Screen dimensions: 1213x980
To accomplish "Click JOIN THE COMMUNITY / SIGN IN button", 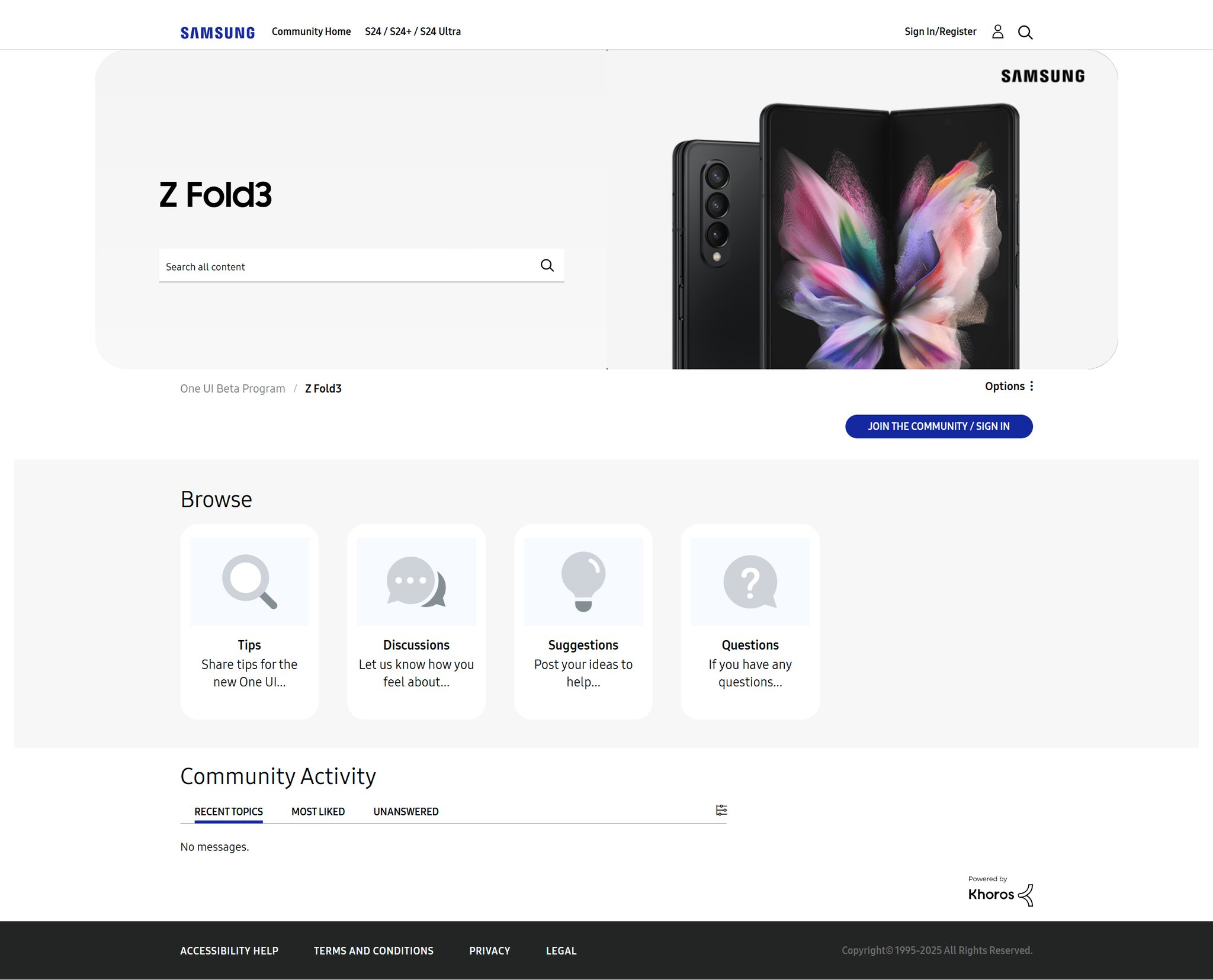I will (x=939, y=426).
